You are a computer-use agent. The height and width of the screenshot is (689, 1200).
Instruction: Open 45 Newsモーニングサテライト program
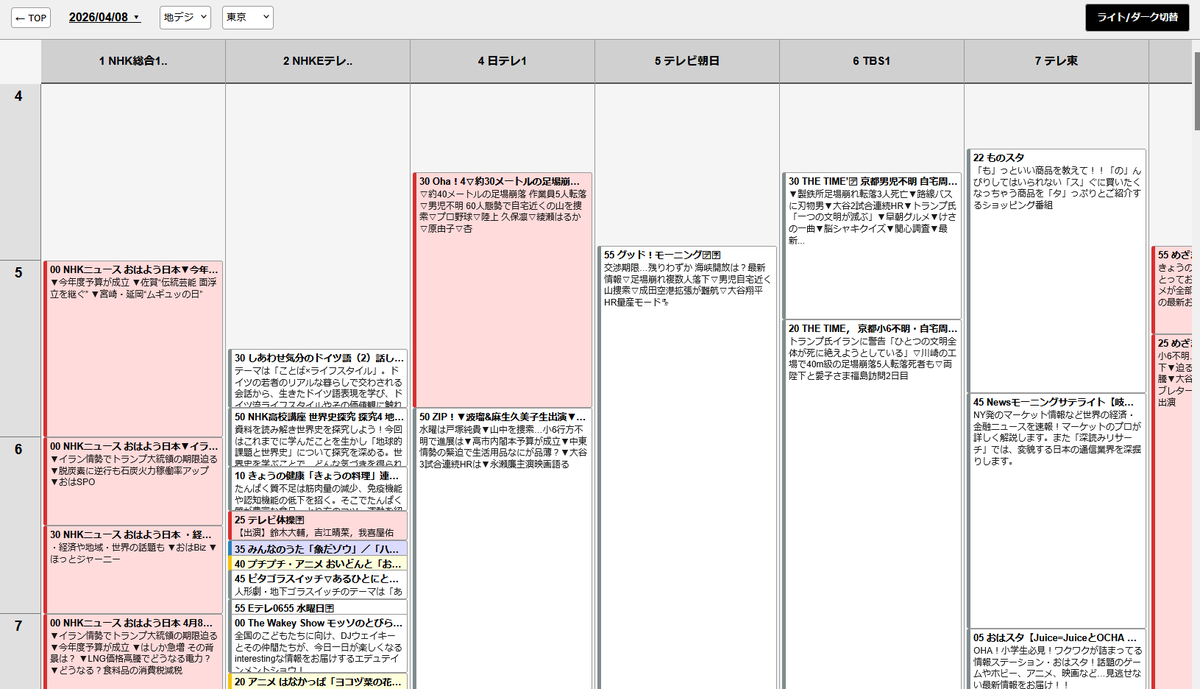tap(1056, 510)
